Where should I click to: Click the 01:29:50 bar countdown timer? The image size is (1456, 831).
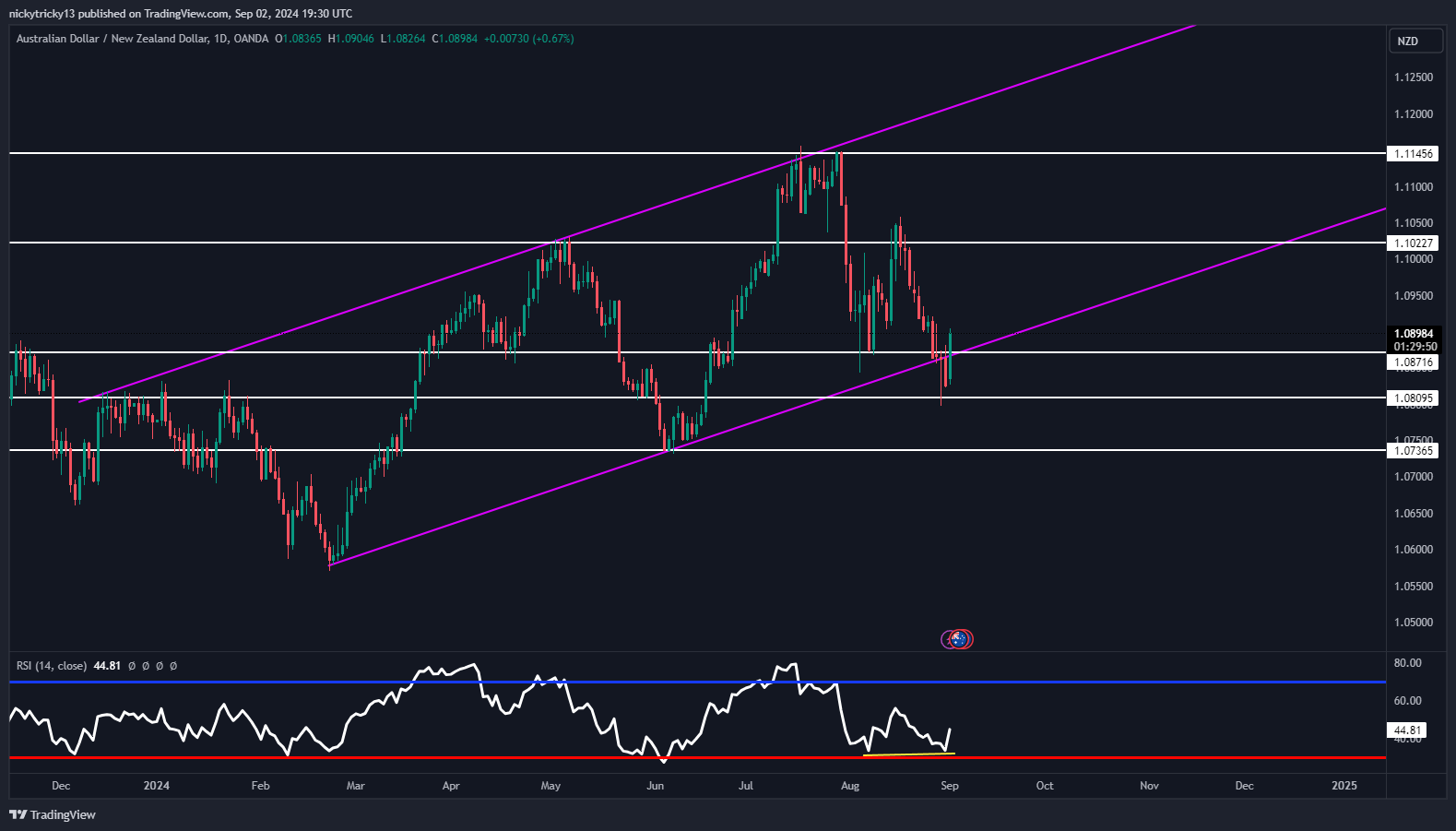point(1413,347)
